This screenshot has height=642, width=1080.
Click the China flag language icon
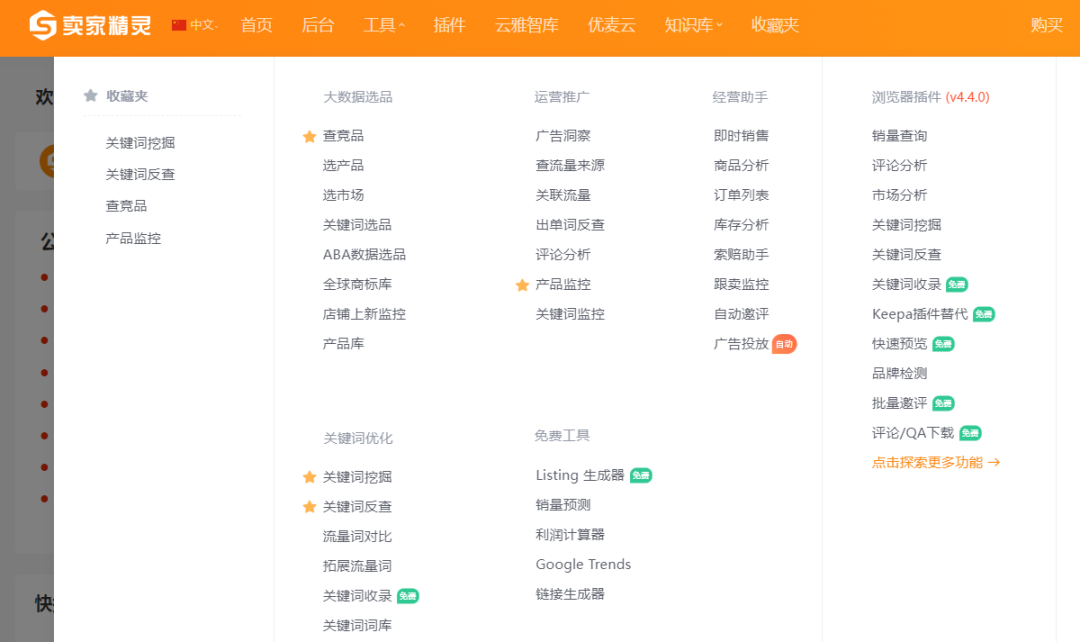pyautogui.click(x=179, y=25)
